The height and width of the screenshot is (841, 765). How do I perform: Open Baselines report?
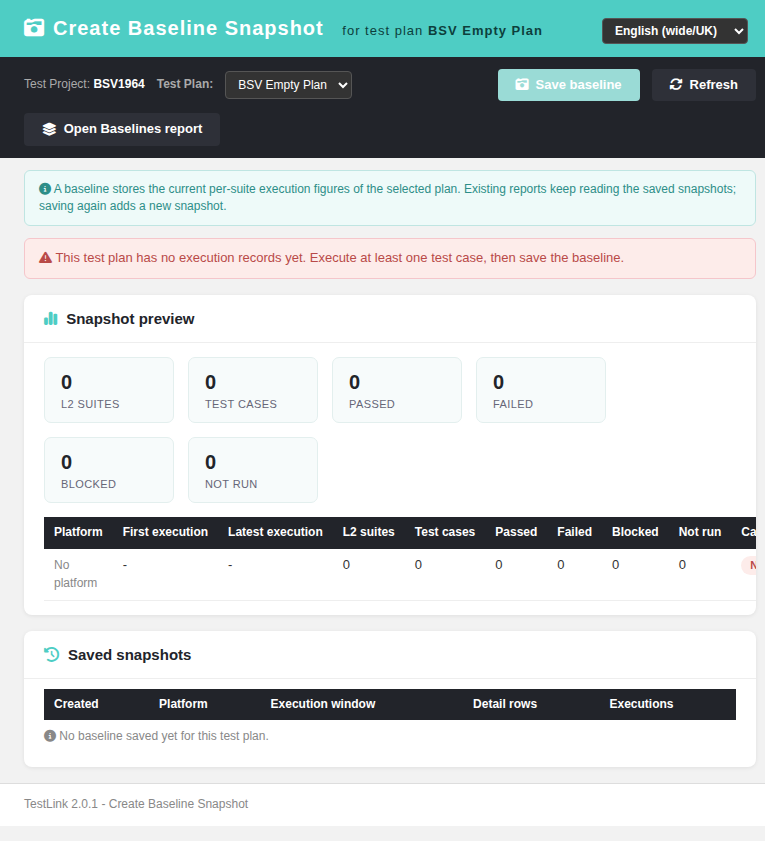122,129
